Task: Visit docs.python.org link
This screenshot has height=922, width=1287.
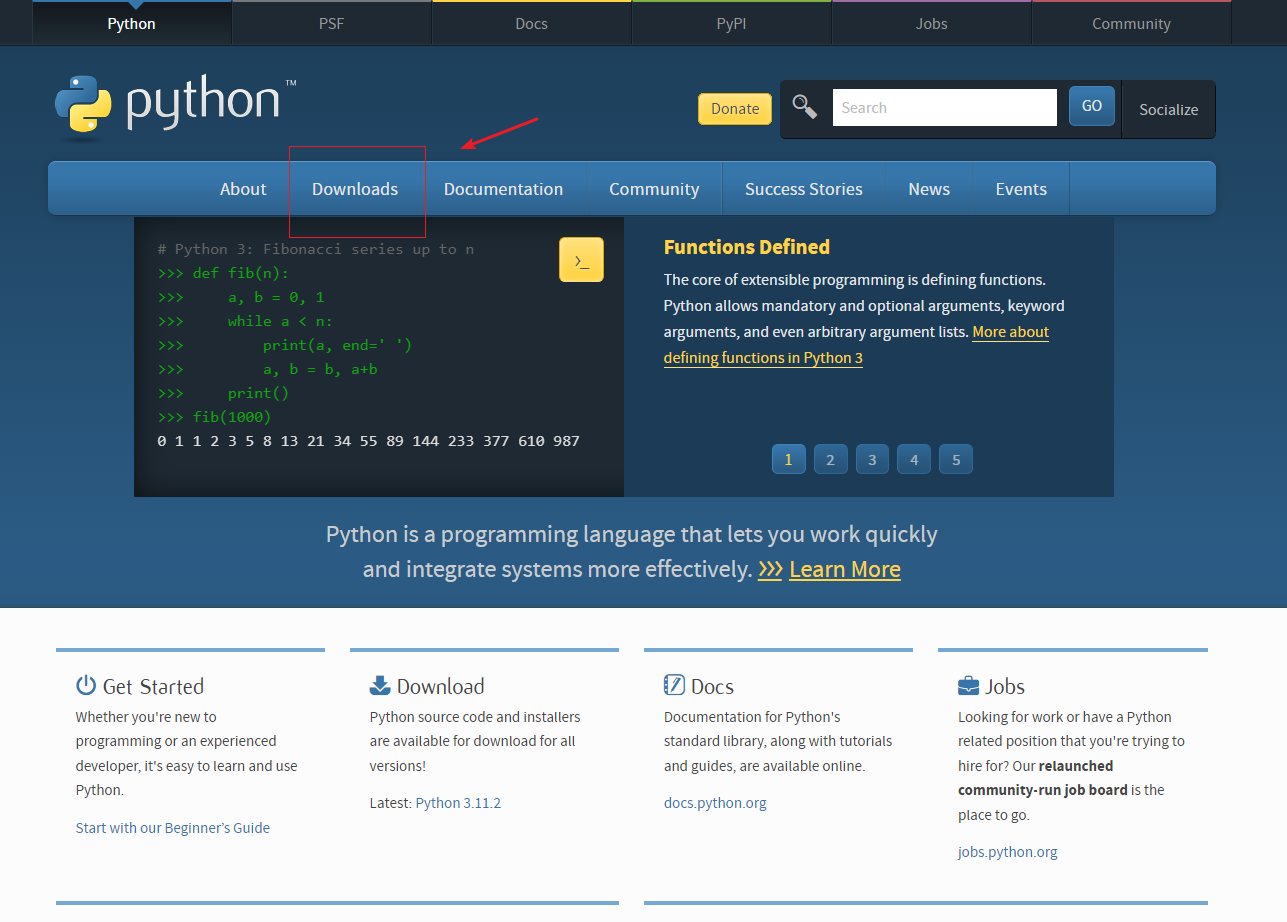Action: click(715, 803)
